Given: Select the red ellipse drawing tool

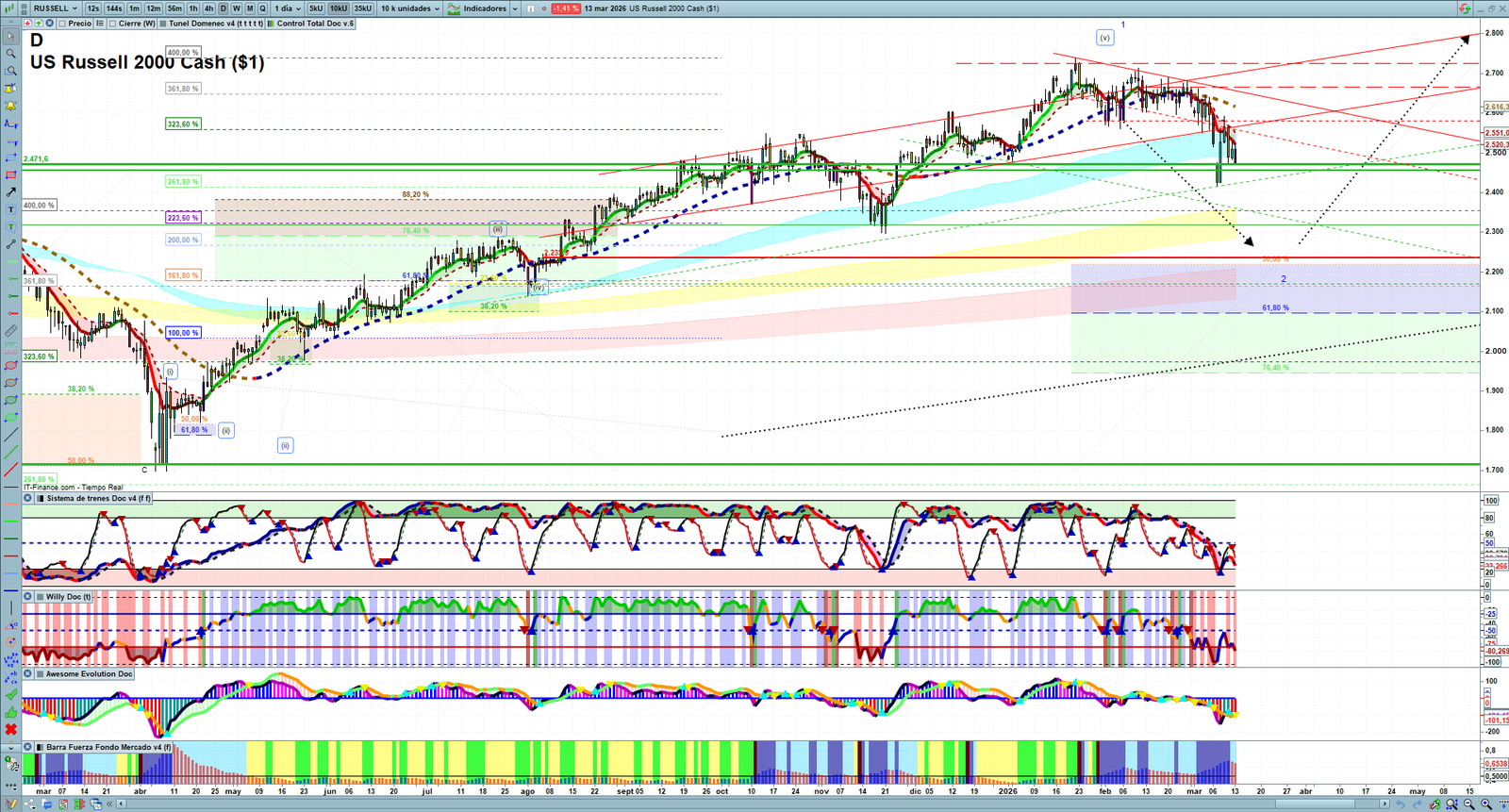Looking at the screenshot, I should point(11,366).
